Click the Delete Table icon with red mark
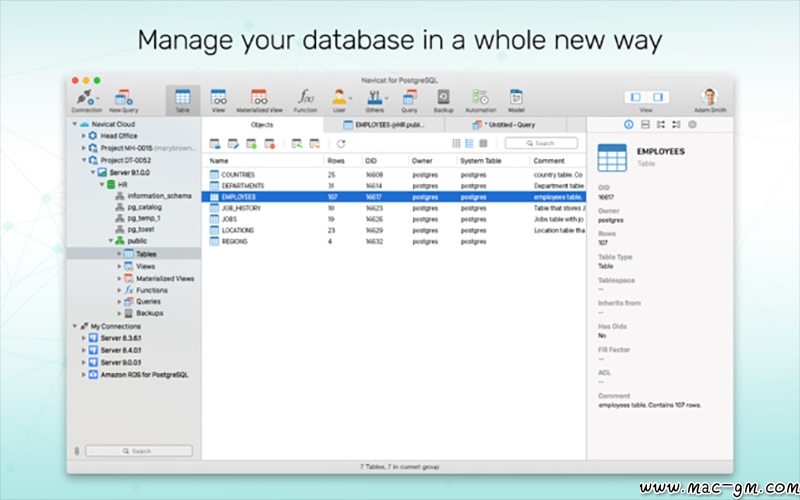The height and width of the screenshot is (500, 800). coord(270,144)
